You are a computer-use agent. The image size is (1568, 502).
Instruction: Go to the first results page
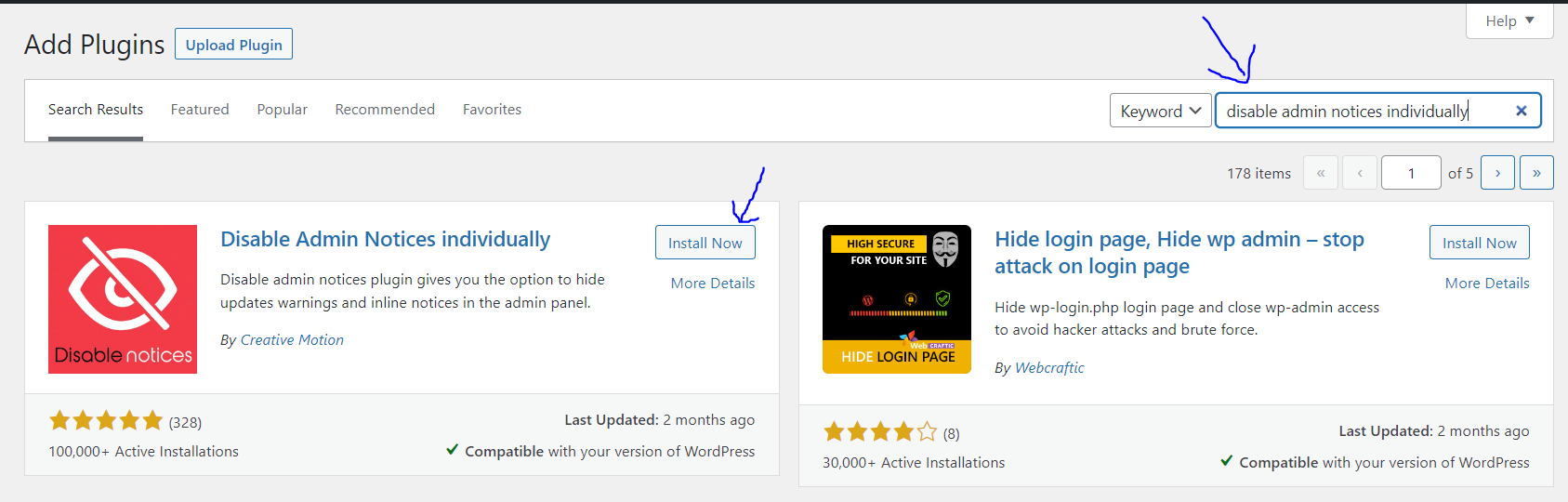(1321, 173)
